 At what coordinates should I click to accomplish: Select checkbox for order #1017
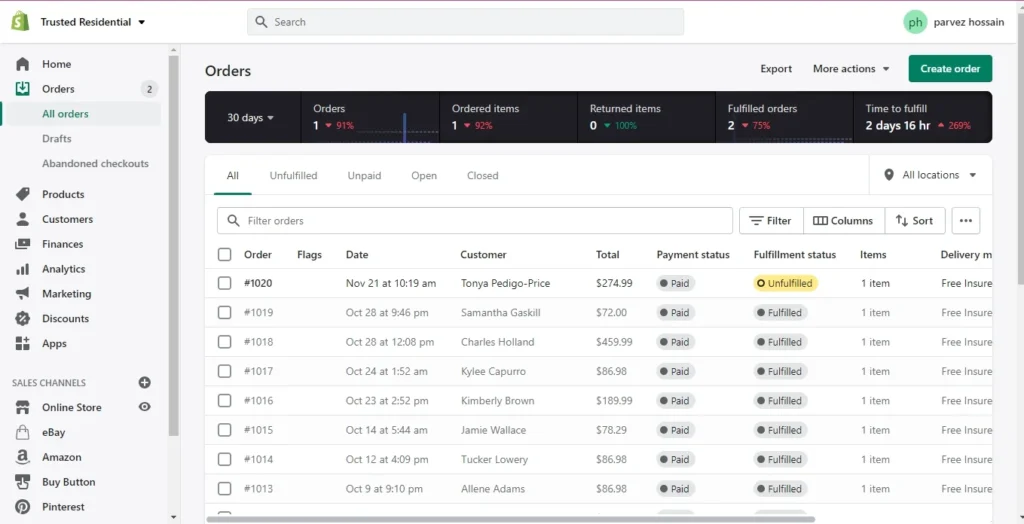(225, 371)
